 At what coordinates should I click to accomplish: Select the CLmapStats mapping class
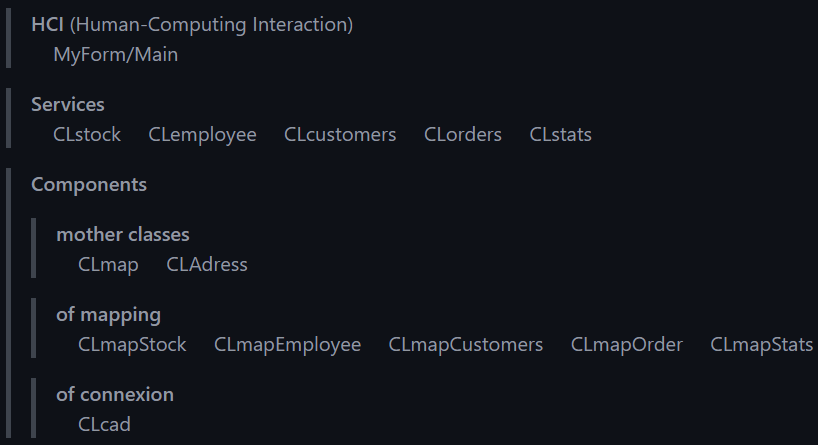coord(761,344)
